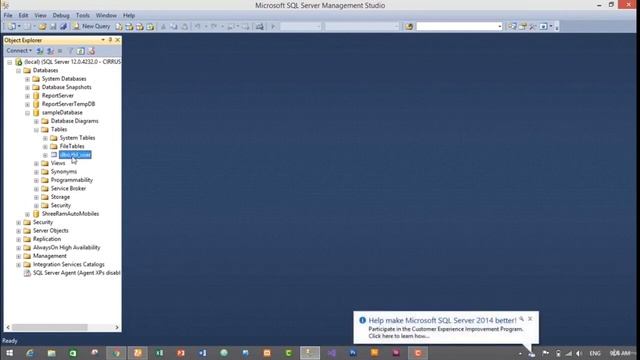The width and height of the screenshot is (640, 360).
Task: Expand the System Databases folder
Action: tap(27, 79)
